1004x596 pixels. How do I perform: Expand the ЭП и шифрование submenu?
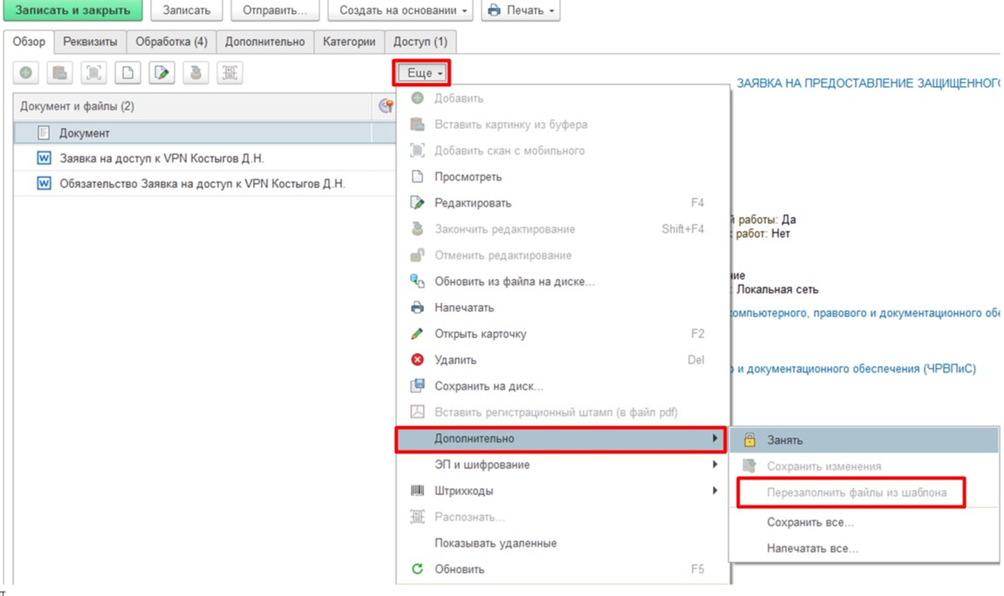563,465
